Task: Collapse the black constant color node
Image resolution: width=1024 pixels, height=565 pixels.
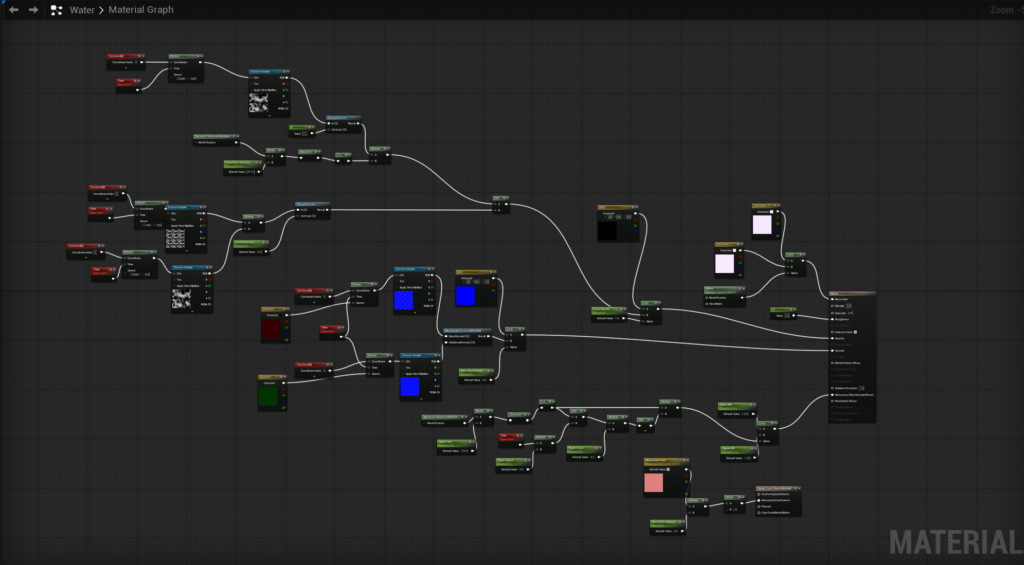Action: coord(636,208)
